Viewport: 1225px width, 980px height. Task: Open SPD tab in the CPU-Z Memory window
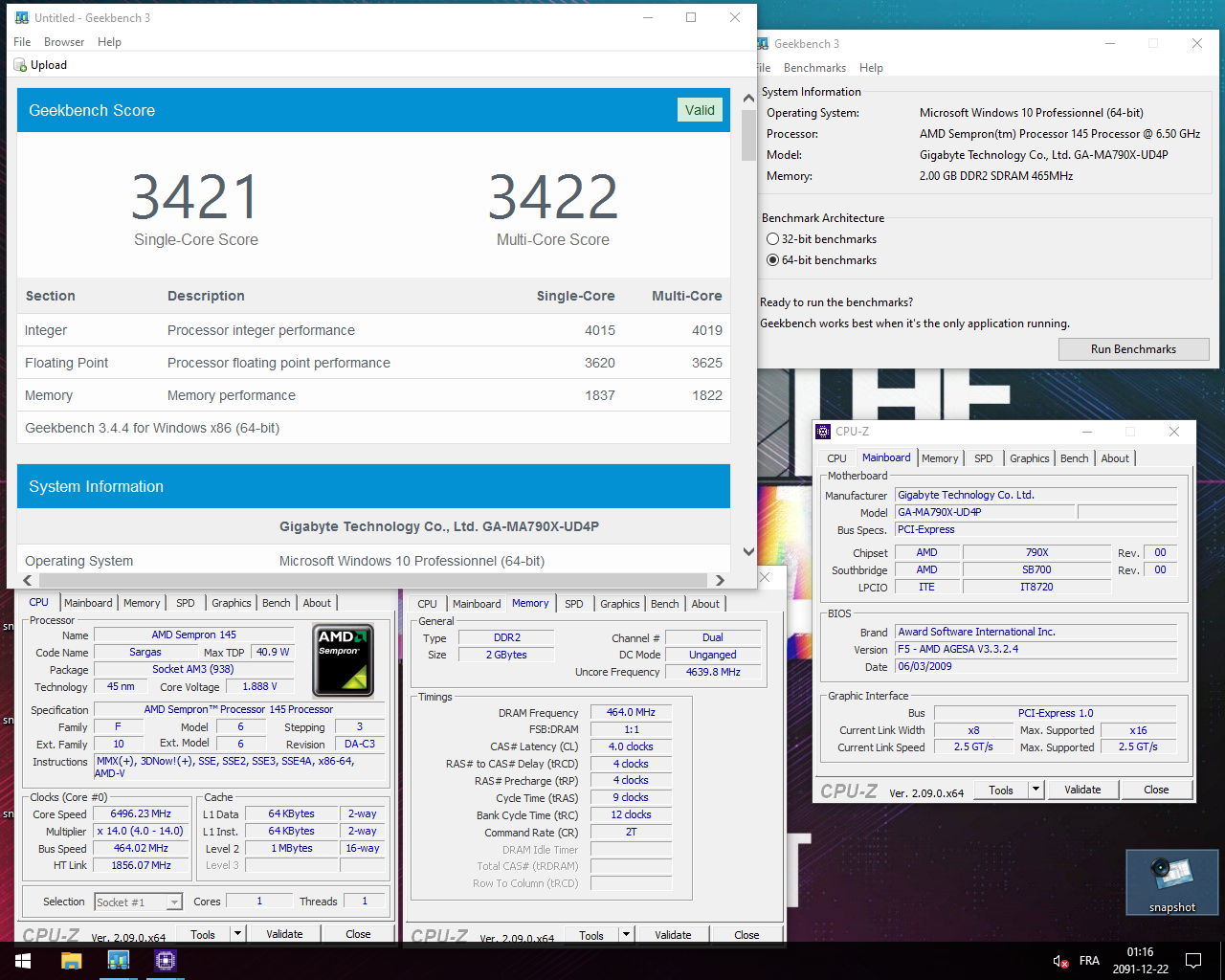573,604
